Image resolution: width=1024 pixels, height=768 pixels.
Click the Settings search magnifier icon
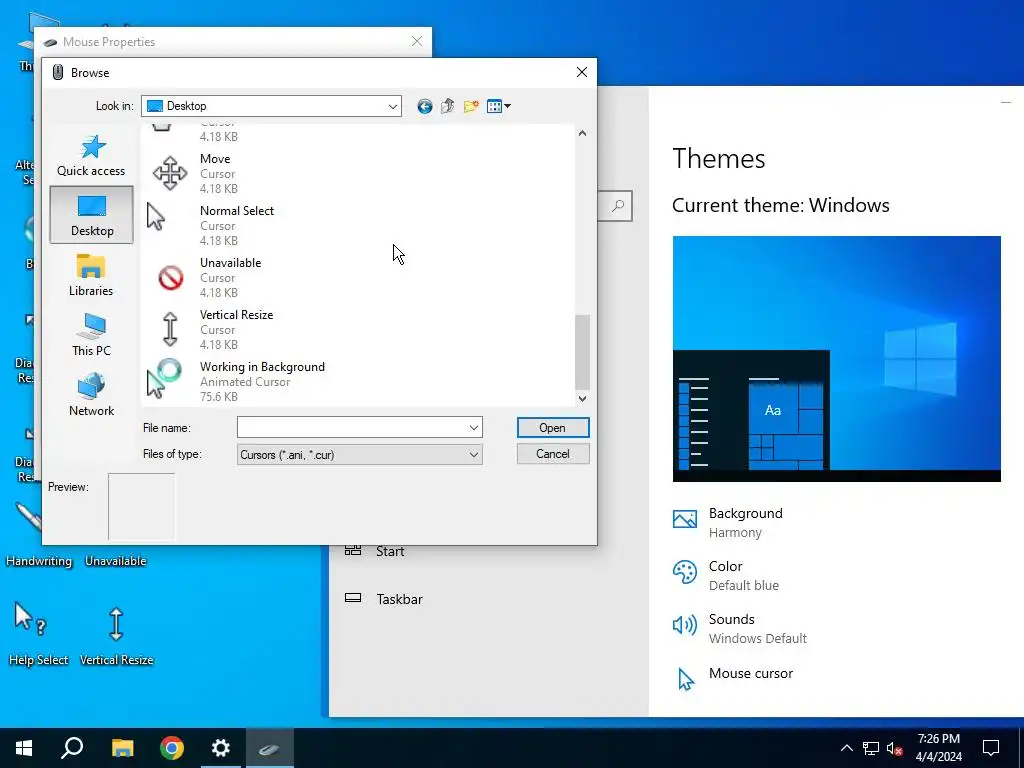pyautogui.click(x=618, y=206)
